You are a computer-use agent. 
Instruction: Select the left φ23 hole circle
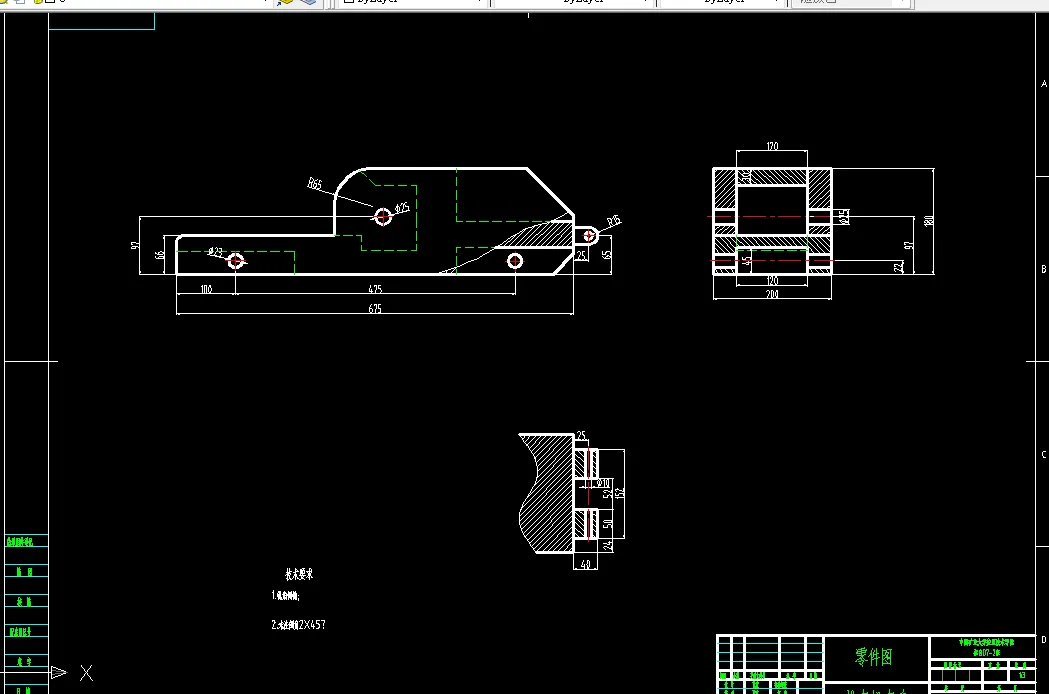tap(235, 261)
